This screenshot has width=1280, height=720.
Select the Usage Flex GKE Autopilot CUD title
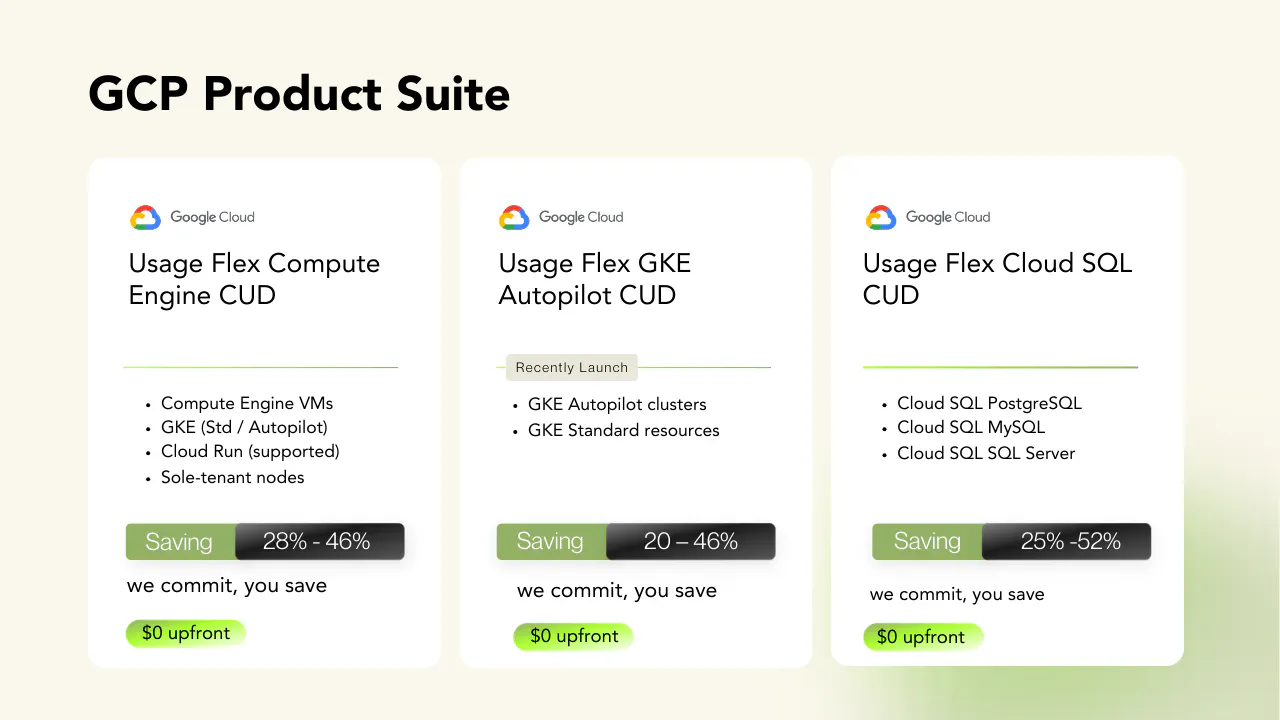[595, 279]
